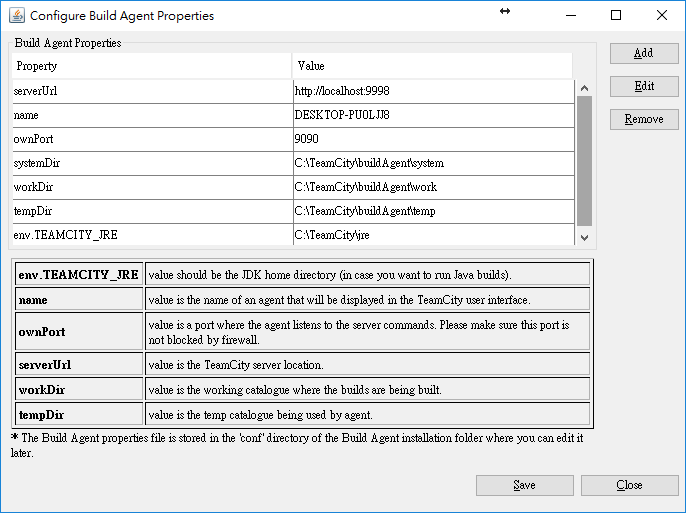
Task: Click the JDK home directory description text
Action: click(330, 275)
